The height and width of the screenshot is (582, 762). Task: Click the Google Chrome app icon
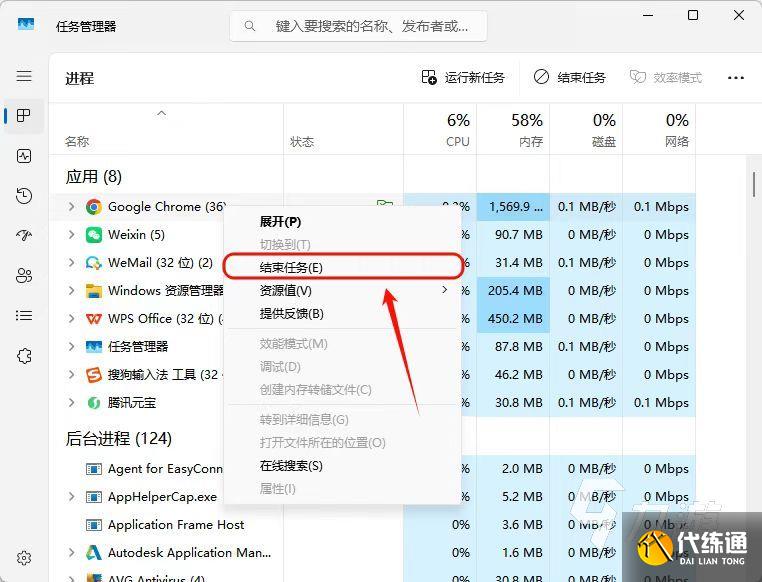pos(94,207)
